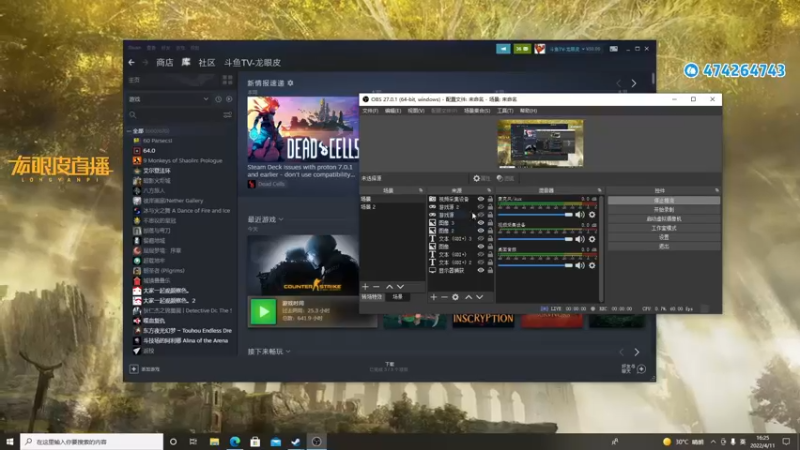Screen dimensions: 800x450
Task: Open 桌面音频 audio settings gear
Action: 592,265
